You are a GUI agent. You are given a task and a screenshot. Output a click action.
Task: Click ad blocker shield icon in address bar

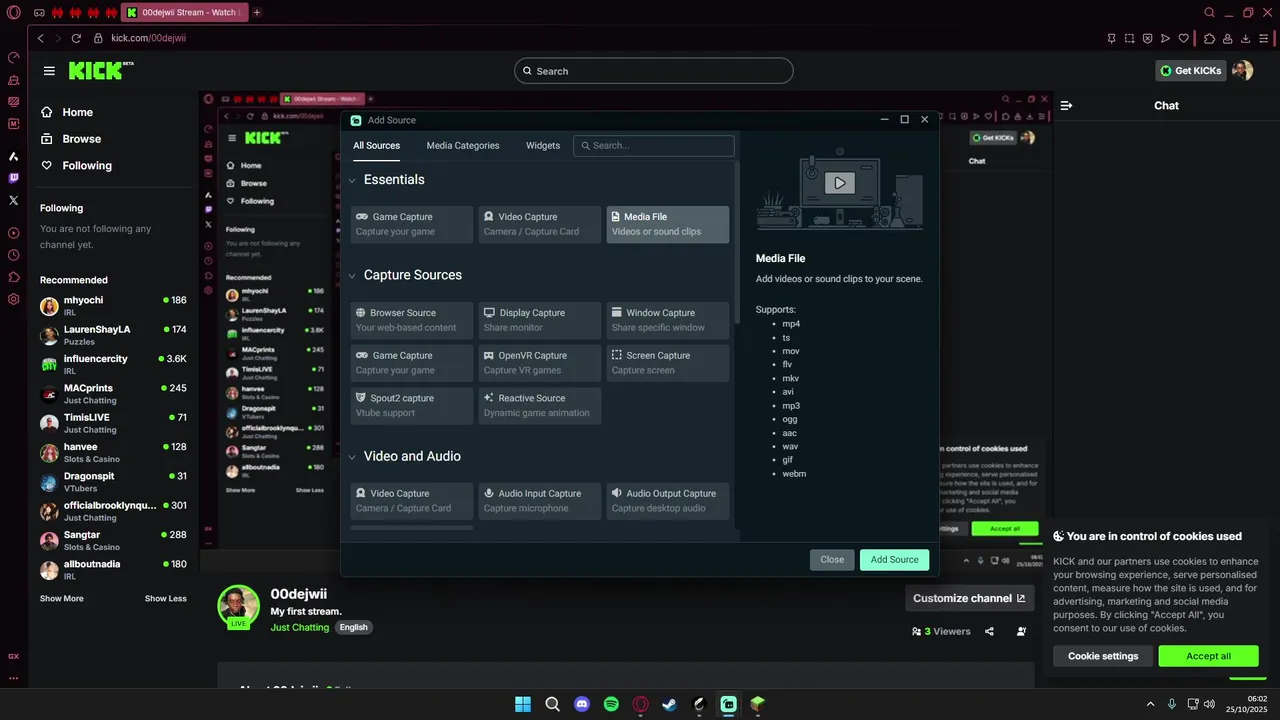coord(1147,38)
